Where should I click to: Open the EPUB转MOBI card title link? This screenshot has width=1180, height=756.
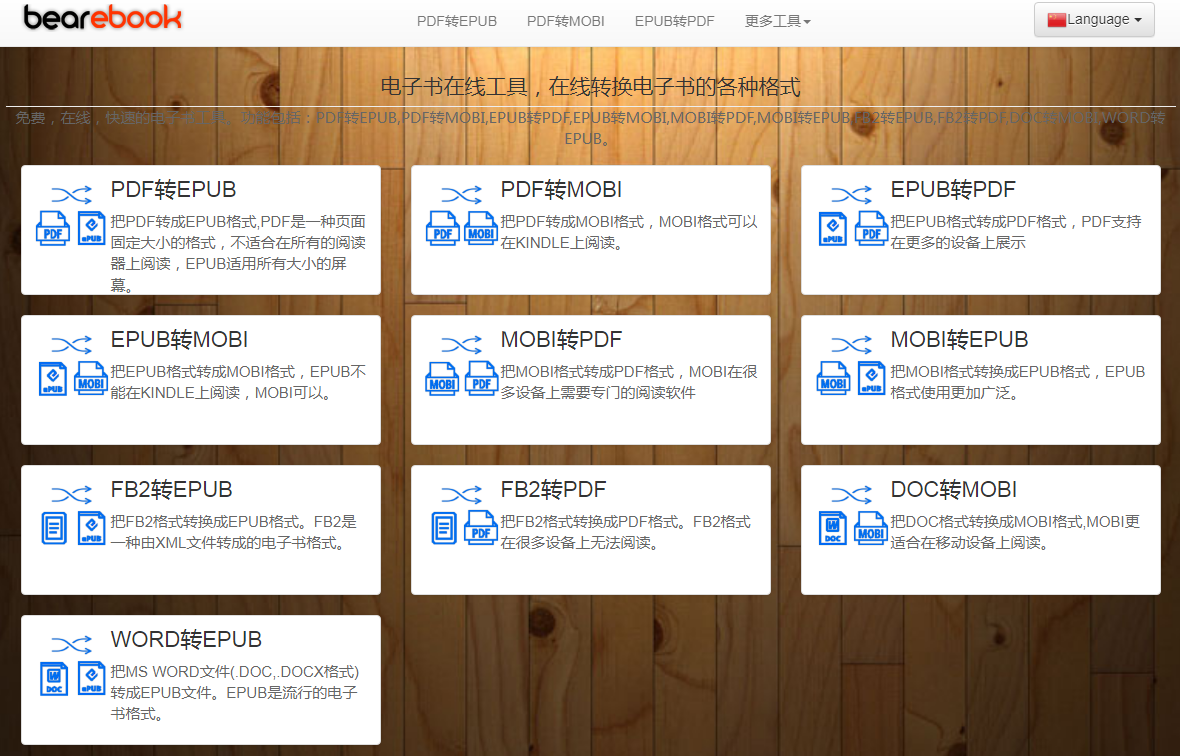point(179,340)
